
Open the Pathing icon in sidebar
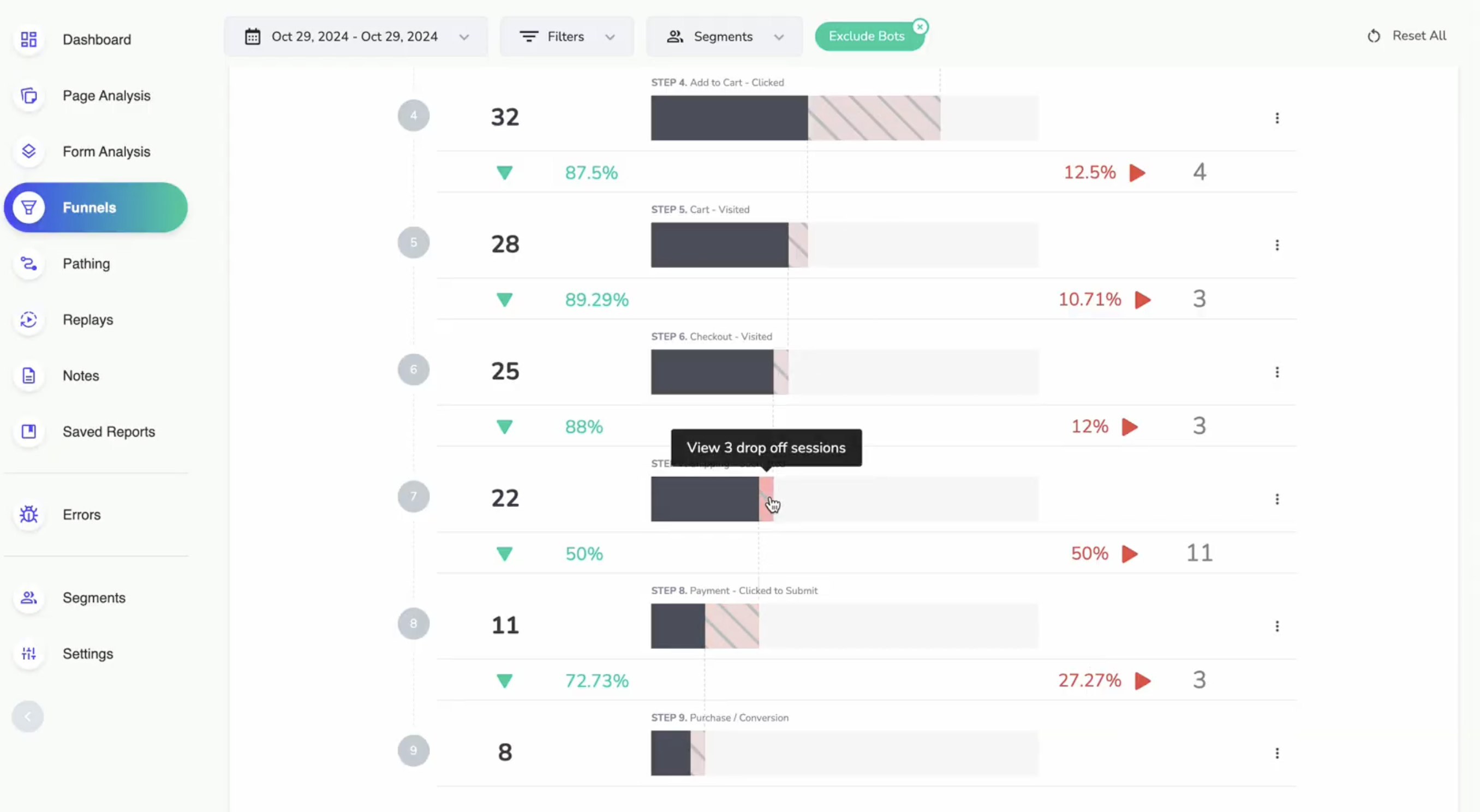coord(29,264)
